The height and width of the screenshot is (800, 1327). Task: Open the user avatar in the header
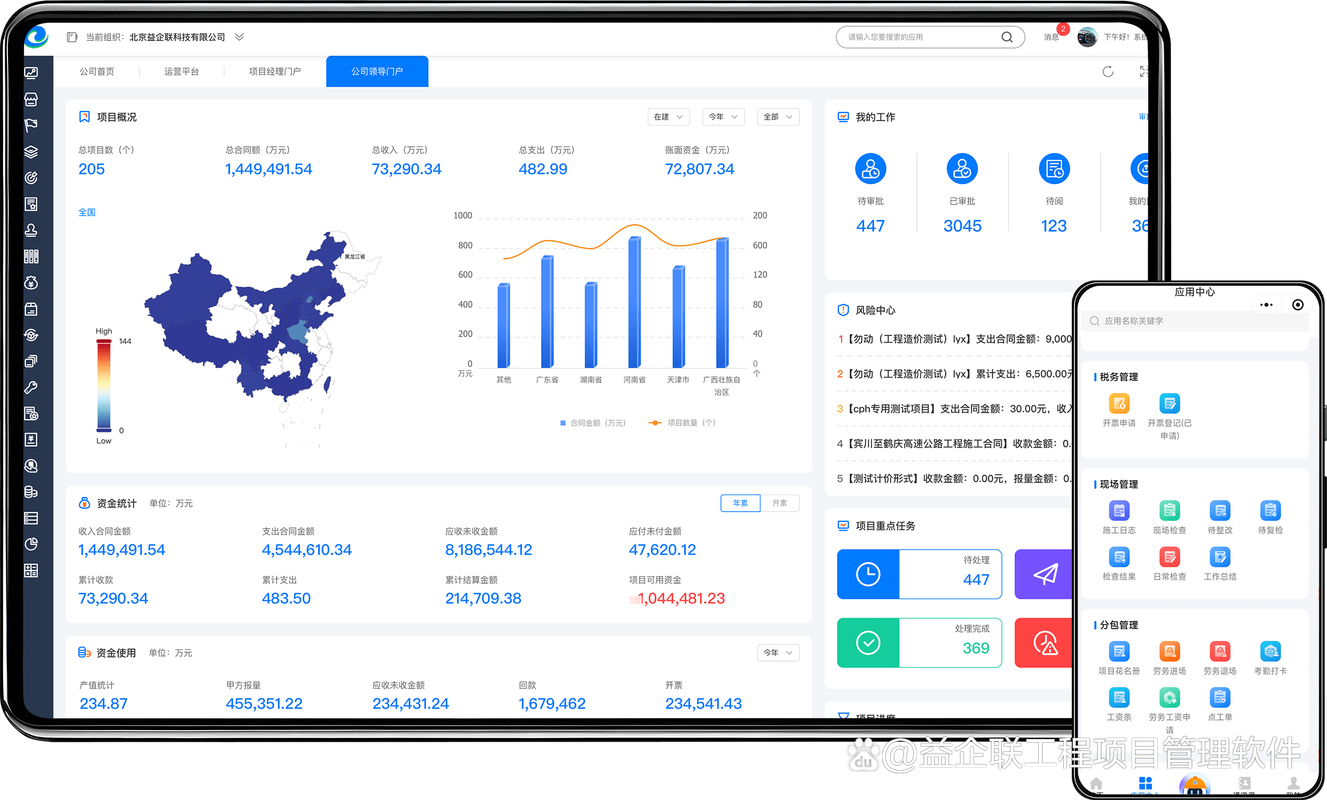click(x=1087, y=37)
